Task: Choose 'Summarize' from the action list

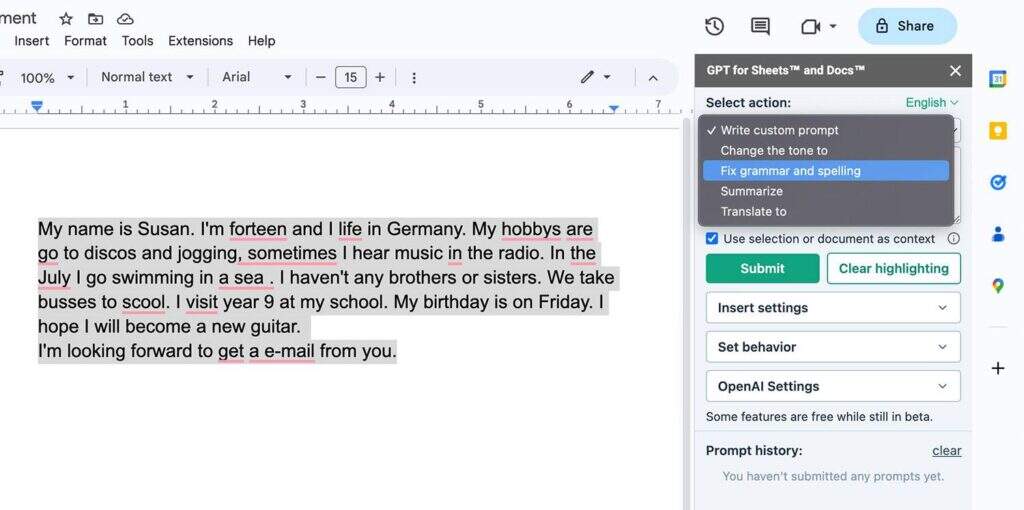Action: coord(751,191)
